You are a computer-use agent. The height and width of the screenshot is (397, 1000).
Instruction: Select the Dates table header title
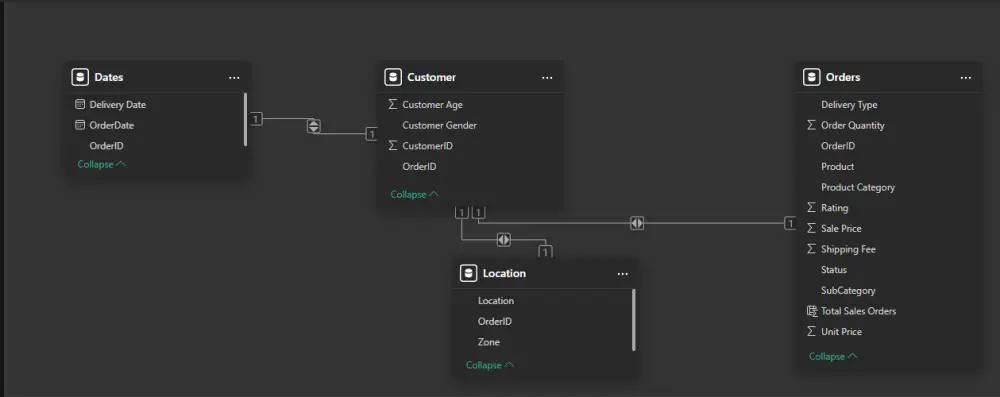click(108, 77)
